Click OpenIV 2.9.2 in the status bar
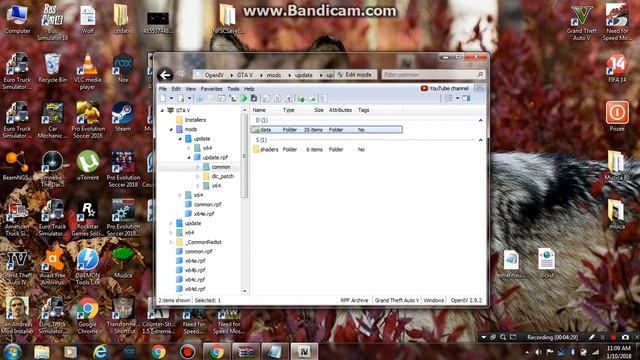This screenshot has height=360, width=640. [466, 300]
